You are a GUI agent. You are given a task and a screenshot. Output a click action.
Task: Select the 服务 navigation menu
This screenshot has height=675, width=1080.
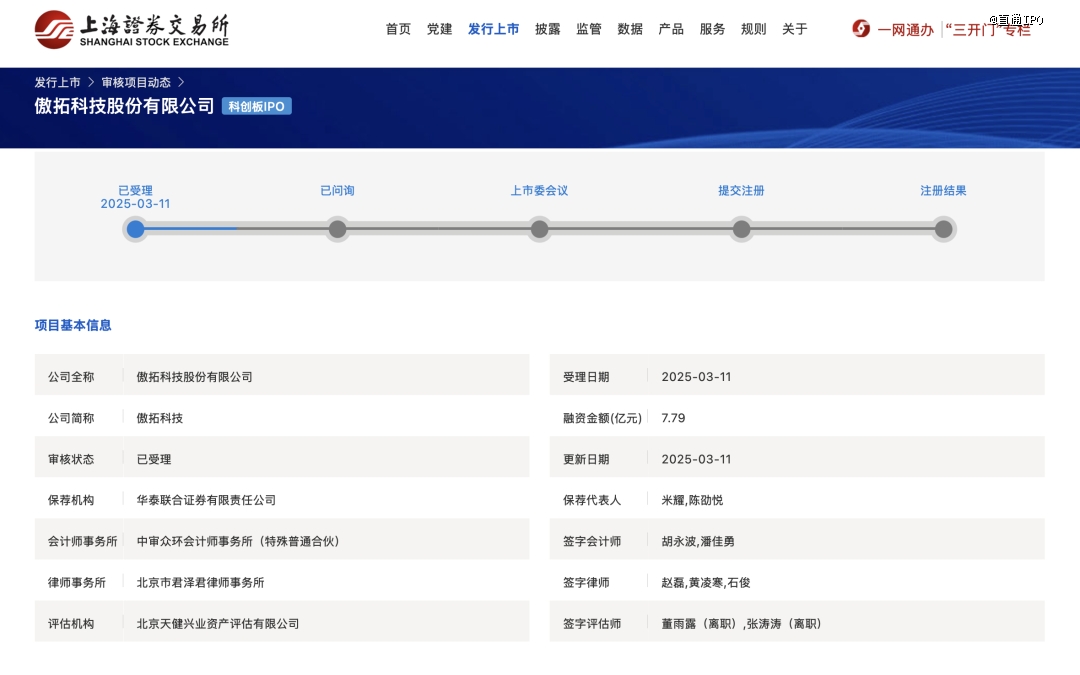[x=712, y=29]
